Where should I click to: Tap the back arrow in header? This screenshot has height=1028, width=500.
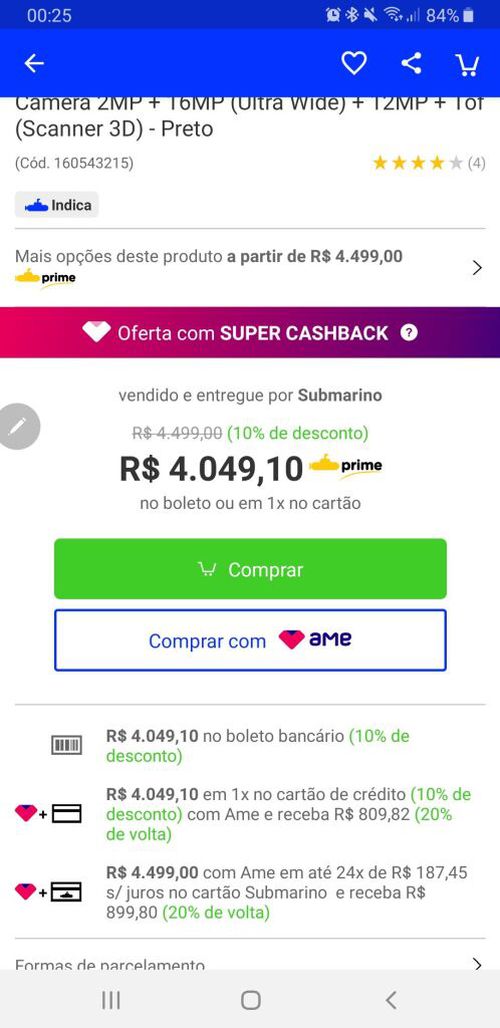click(x=34, y=64)
